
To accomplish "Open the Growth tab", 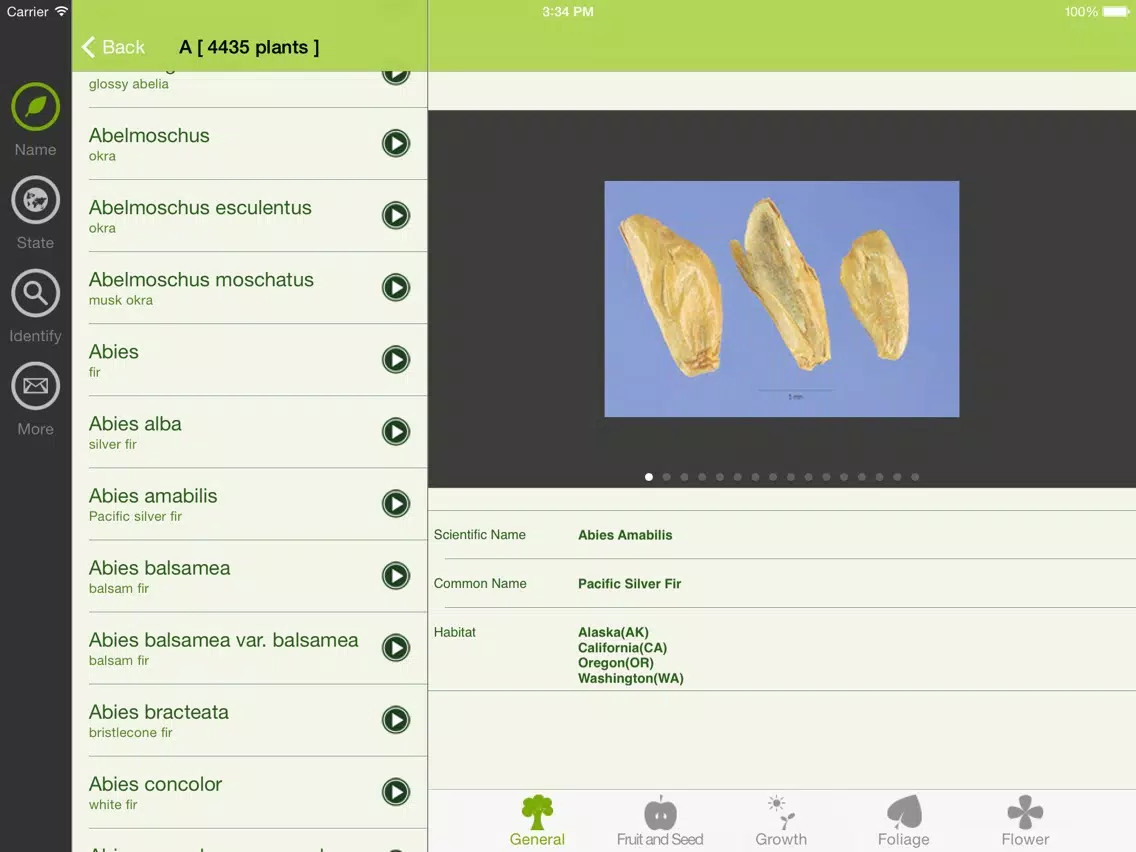I will pyautogui.click(x=781, y=821).
